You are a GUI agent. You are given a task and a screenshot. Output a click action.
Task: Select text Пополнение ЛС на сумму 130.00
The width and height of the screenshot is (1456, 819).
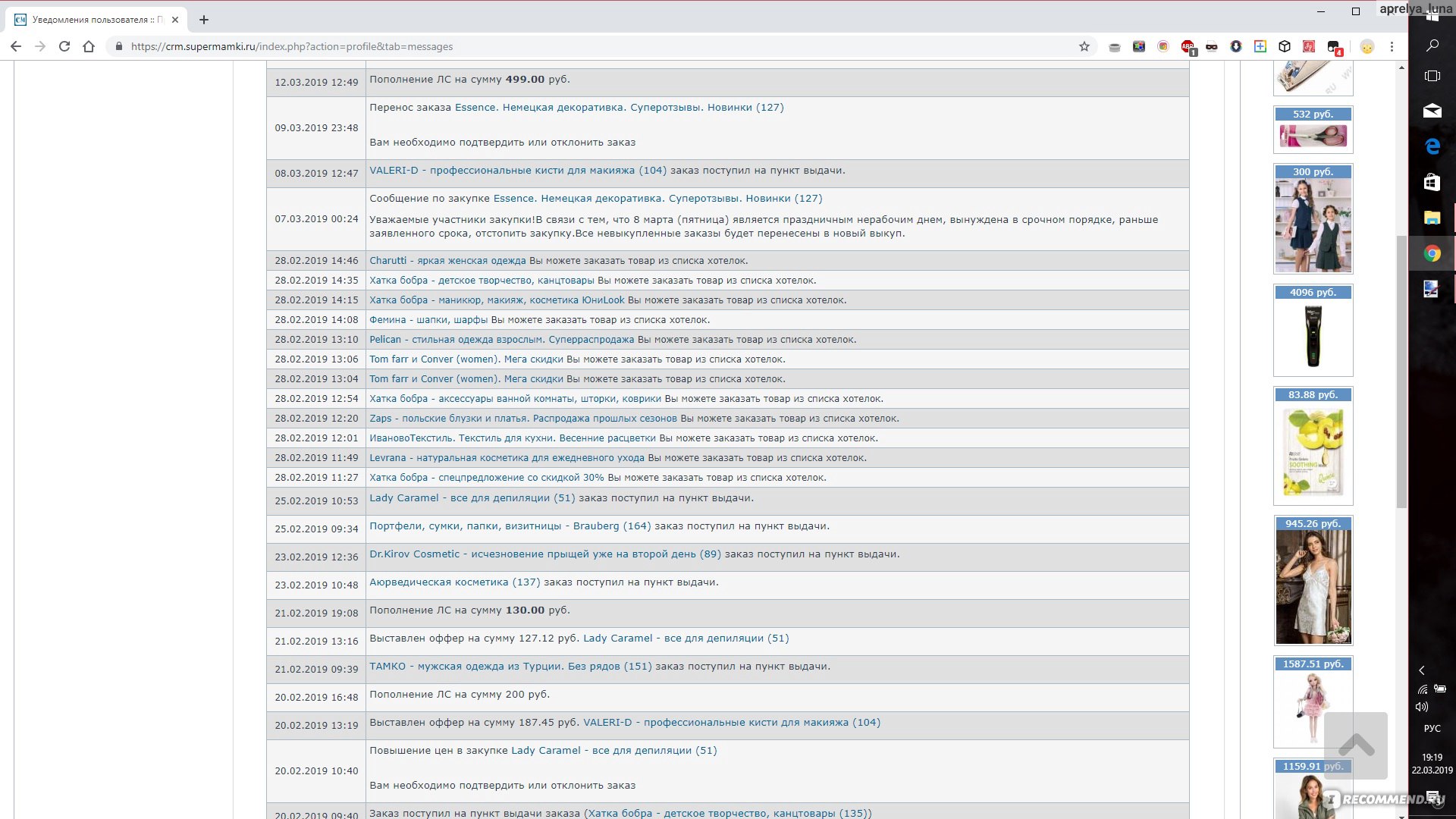tap(469, 610)
